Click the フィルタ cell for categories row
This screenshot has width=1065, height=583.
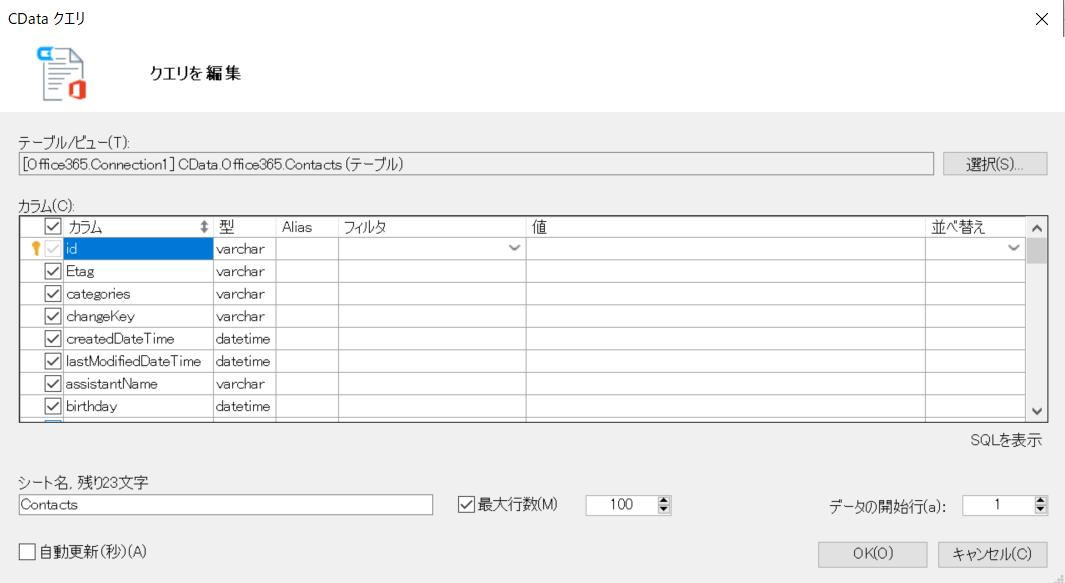pos(432,294)
